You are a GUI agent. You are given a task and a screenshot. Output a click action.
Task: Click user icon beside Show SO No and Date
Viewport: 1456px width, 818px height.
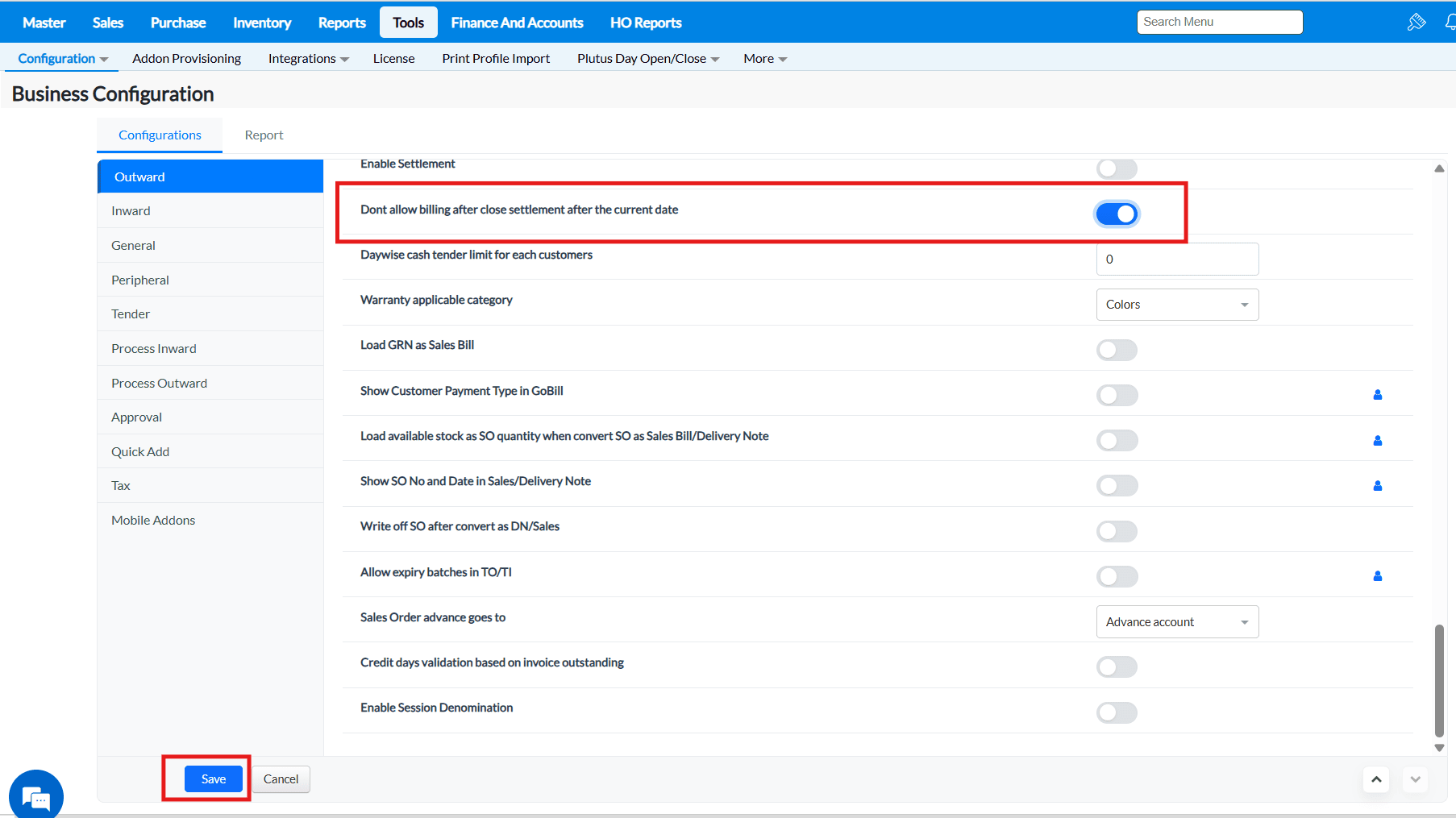tap(1378, 486)
